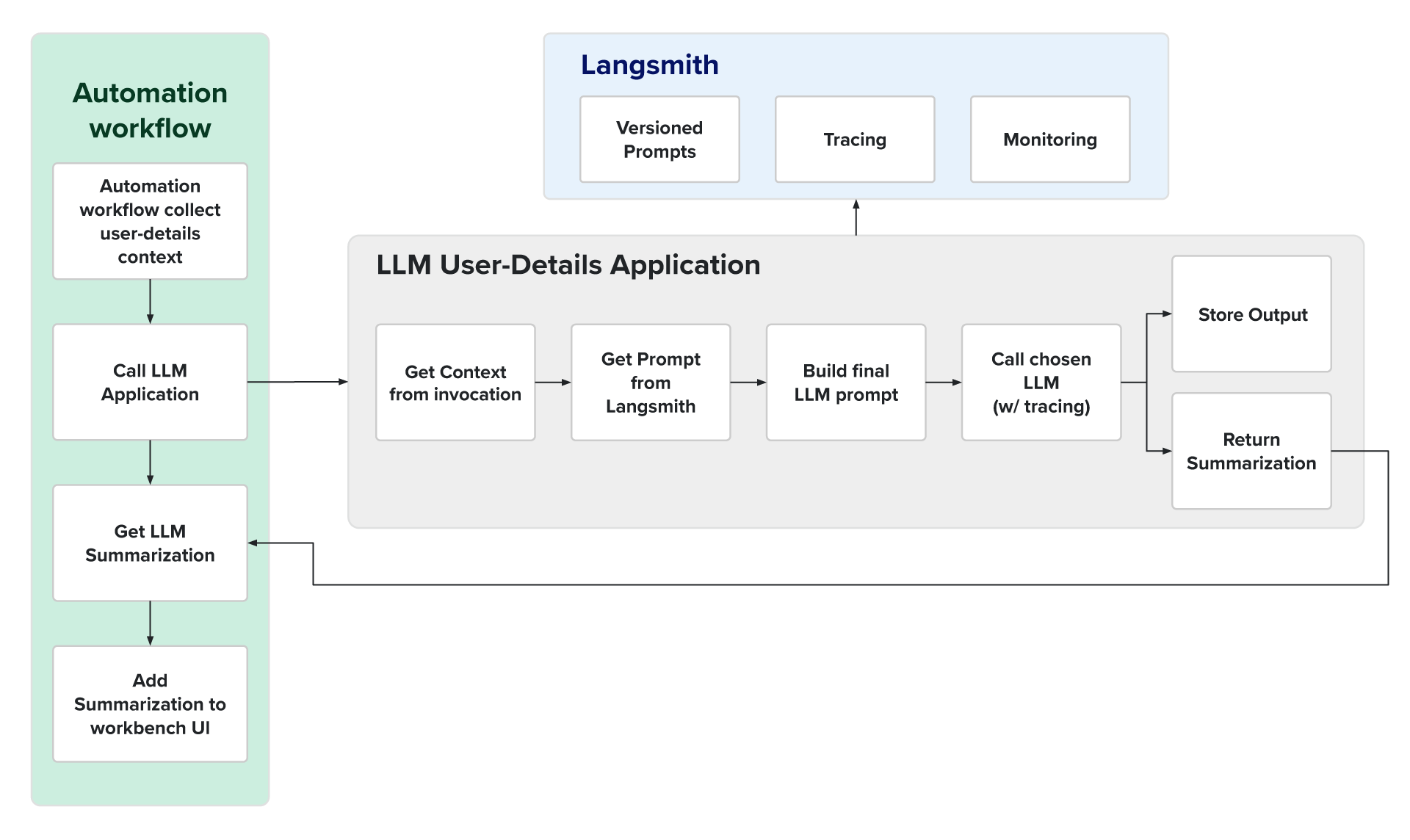
Task: Click the Automation workflow collect user-details context box
Action: [x=150, y=221]
